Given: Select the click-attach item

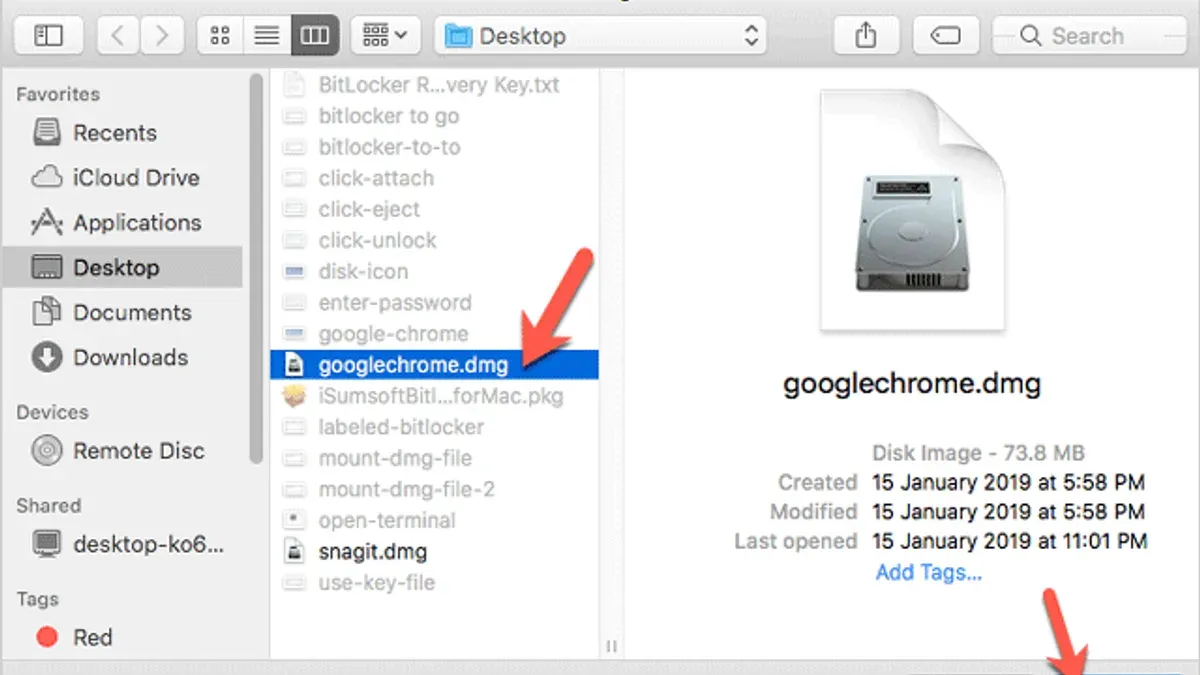Looking at the screenshot, I should [x=434, y=178].
